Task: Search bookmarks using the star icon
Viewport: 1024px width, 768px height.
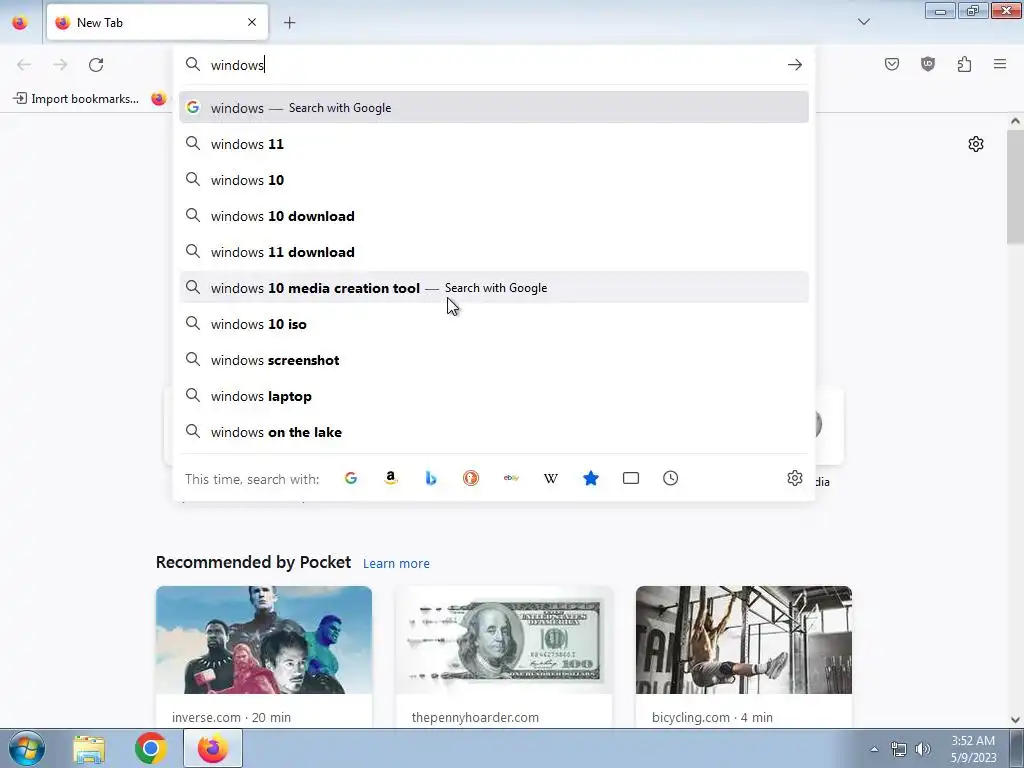Action: [591, 479]
